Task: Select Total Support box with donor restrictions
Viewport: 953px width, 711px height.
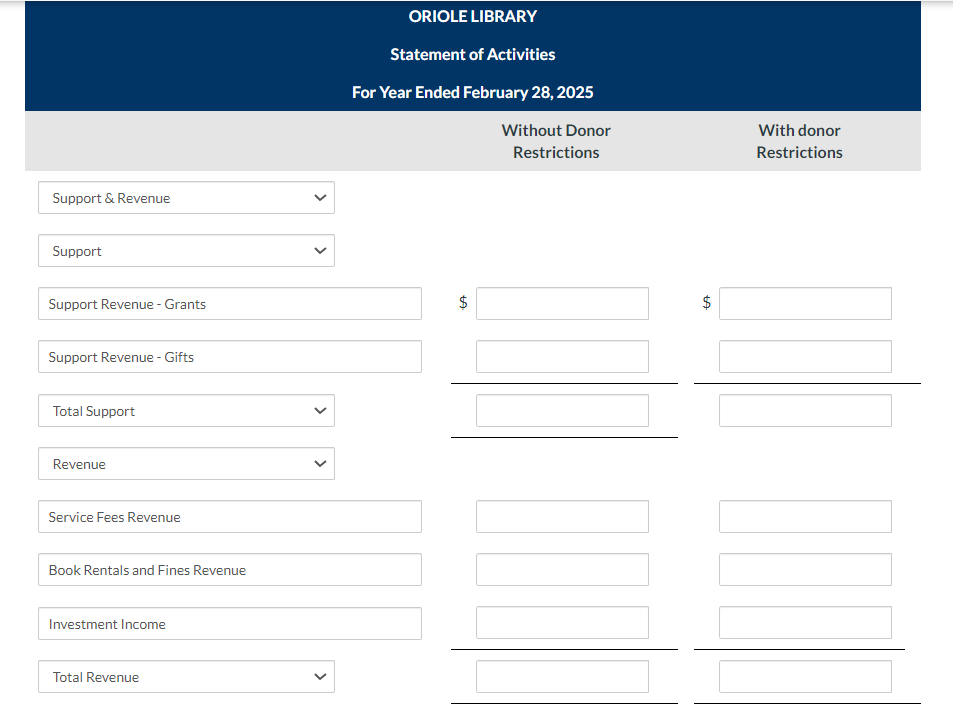Action: [805, 411]
